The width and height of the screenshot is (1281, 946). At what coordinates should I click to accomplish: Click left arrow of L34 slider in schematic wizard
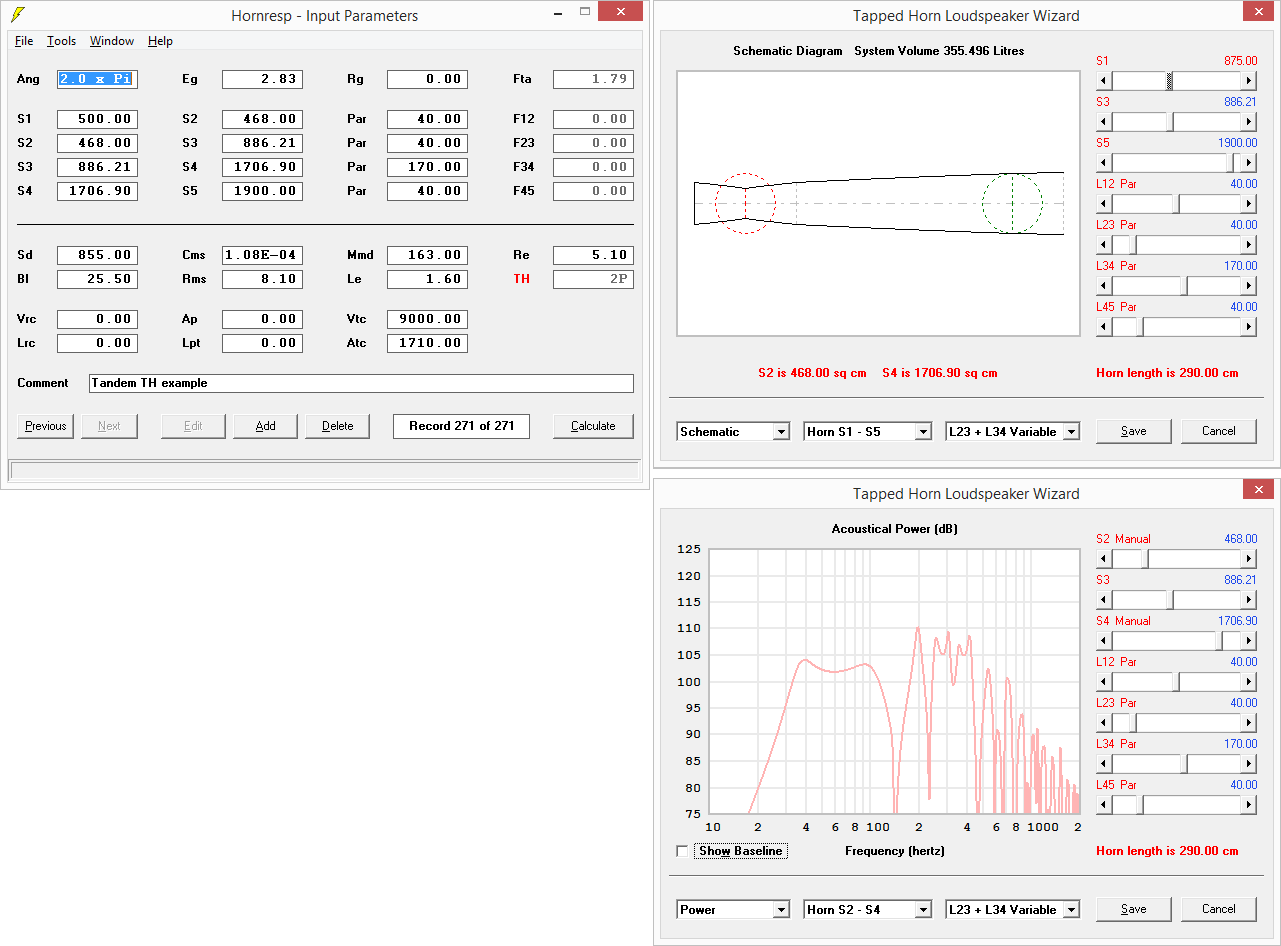tap(1104, 286)
